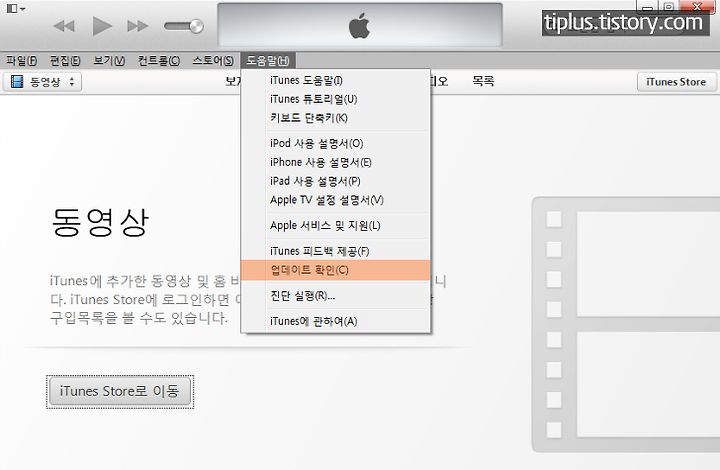
Task: Open iPad 사용 설명서(P)
Action: click(x=336, y=181)
